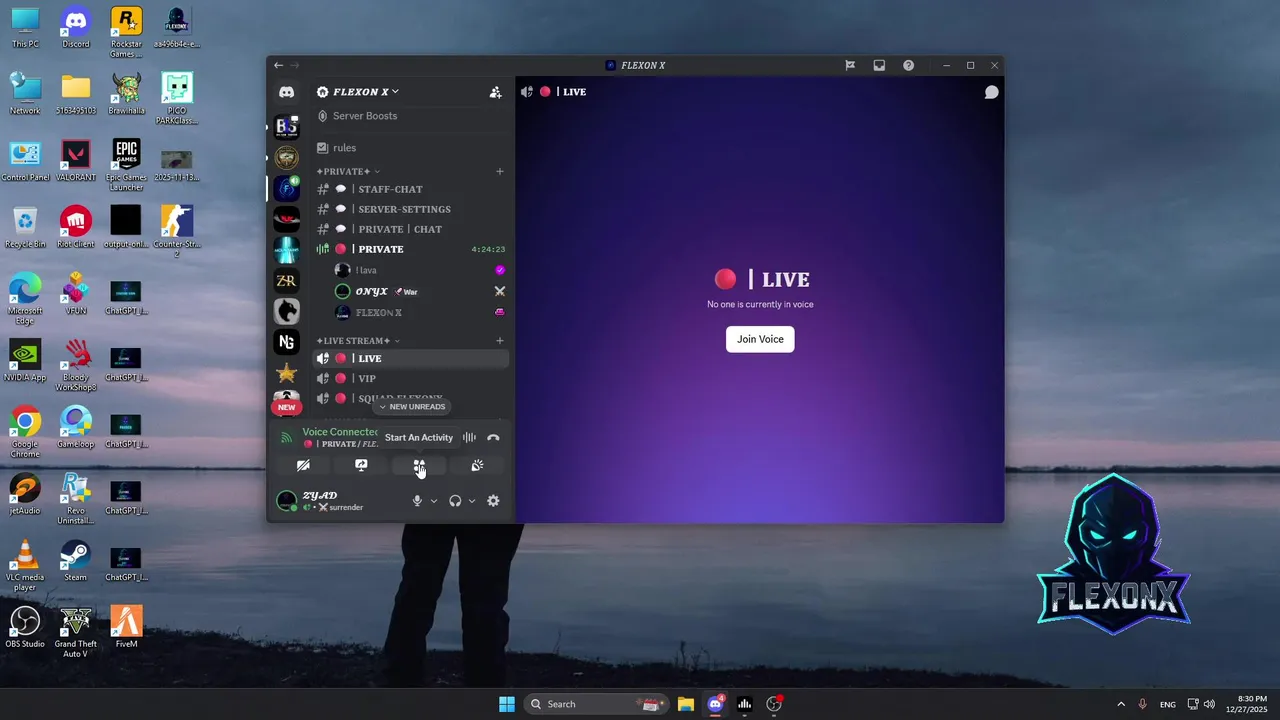Select the Brawlhalla desktop shortcut

pyautogui.click(x=126, y=94)
